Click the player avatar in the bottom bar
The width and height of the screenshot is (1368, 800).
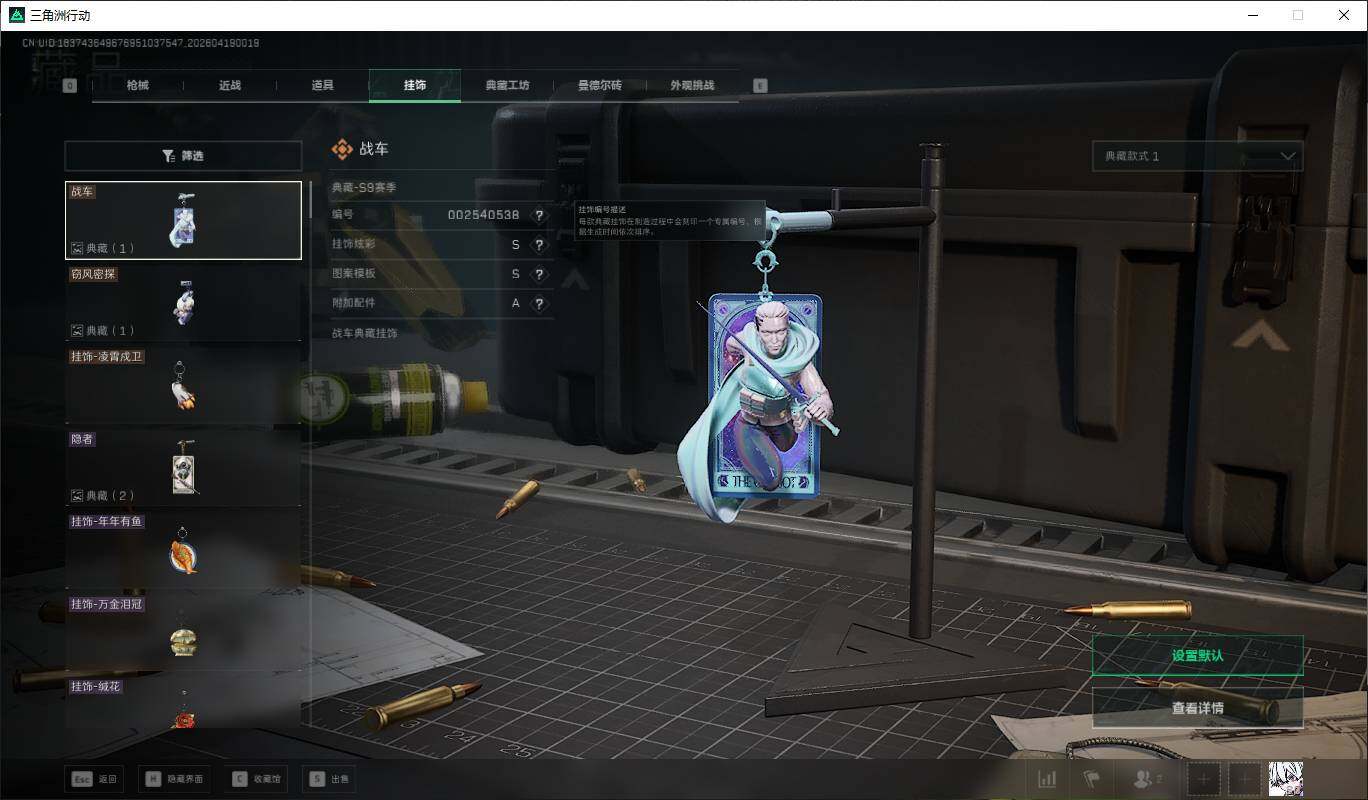pos(1285,779)
